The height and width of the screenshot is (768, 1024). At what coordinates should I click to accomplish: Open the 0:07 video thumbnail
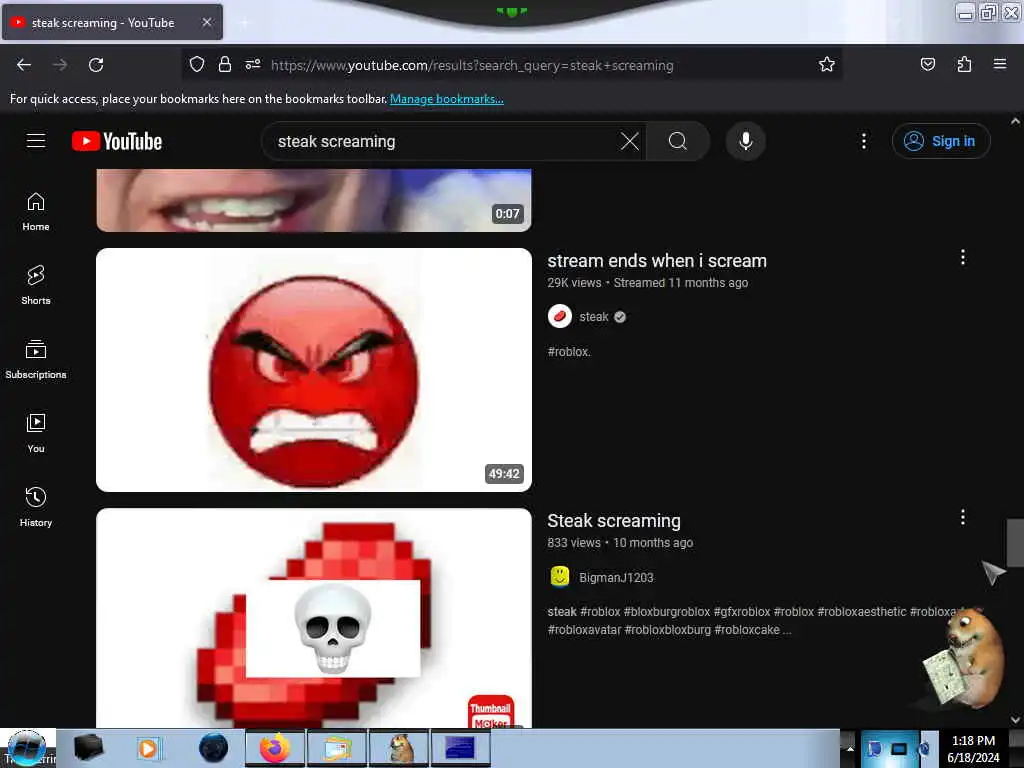point(313,200)
